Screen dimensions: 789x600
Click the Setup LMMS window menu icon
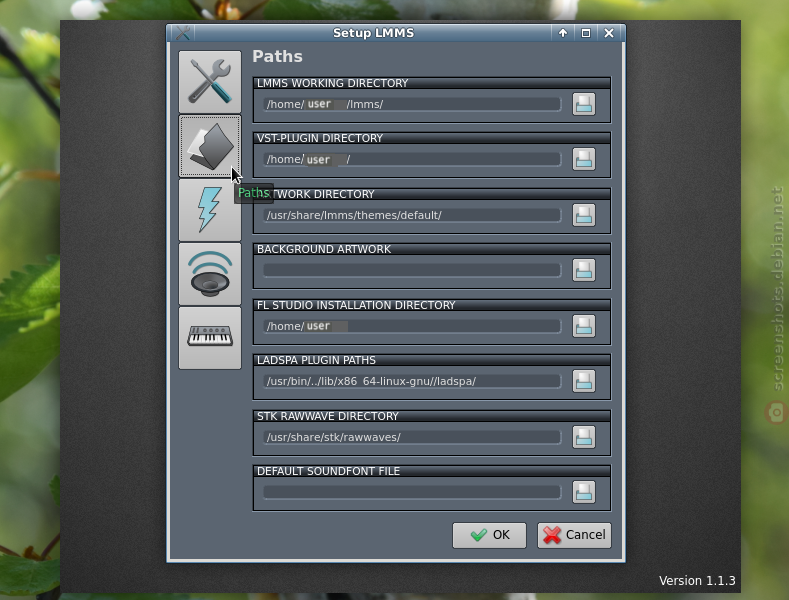click(183, 33)
